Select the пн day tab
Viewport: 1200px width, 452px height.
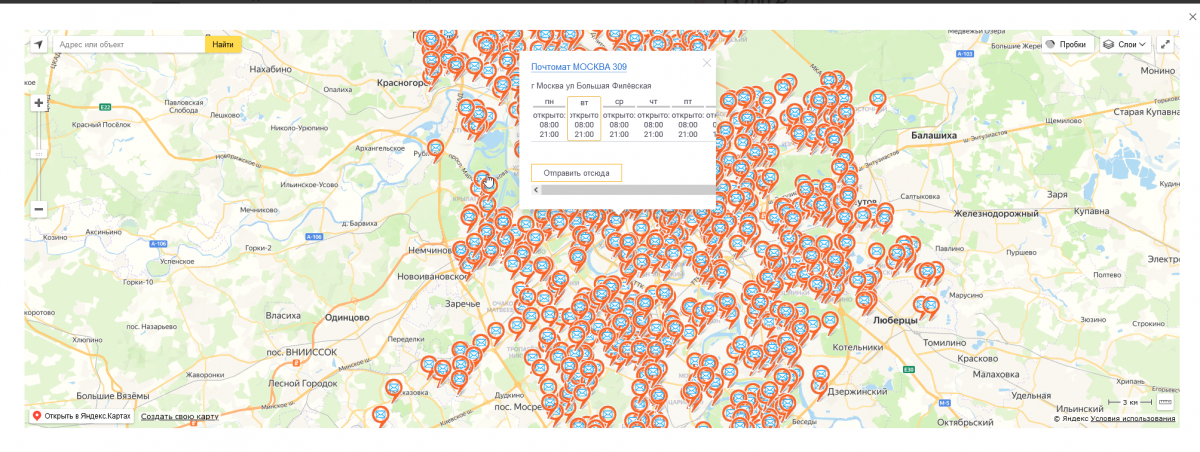549,102
